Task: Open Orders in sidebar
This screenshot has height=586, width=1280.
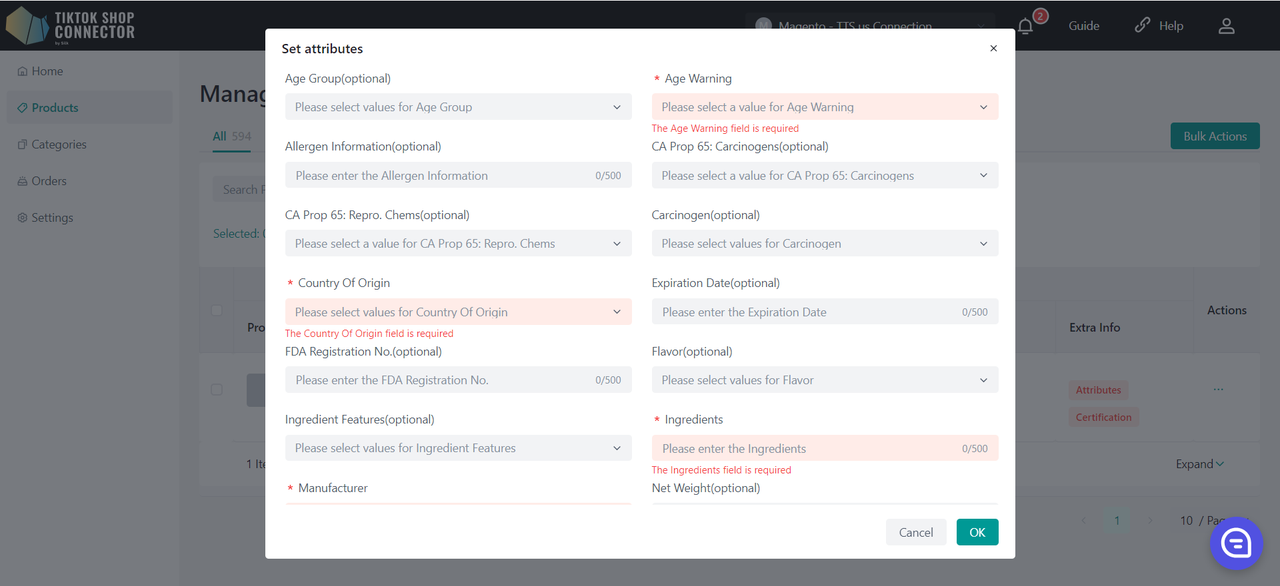Action: 48,181
